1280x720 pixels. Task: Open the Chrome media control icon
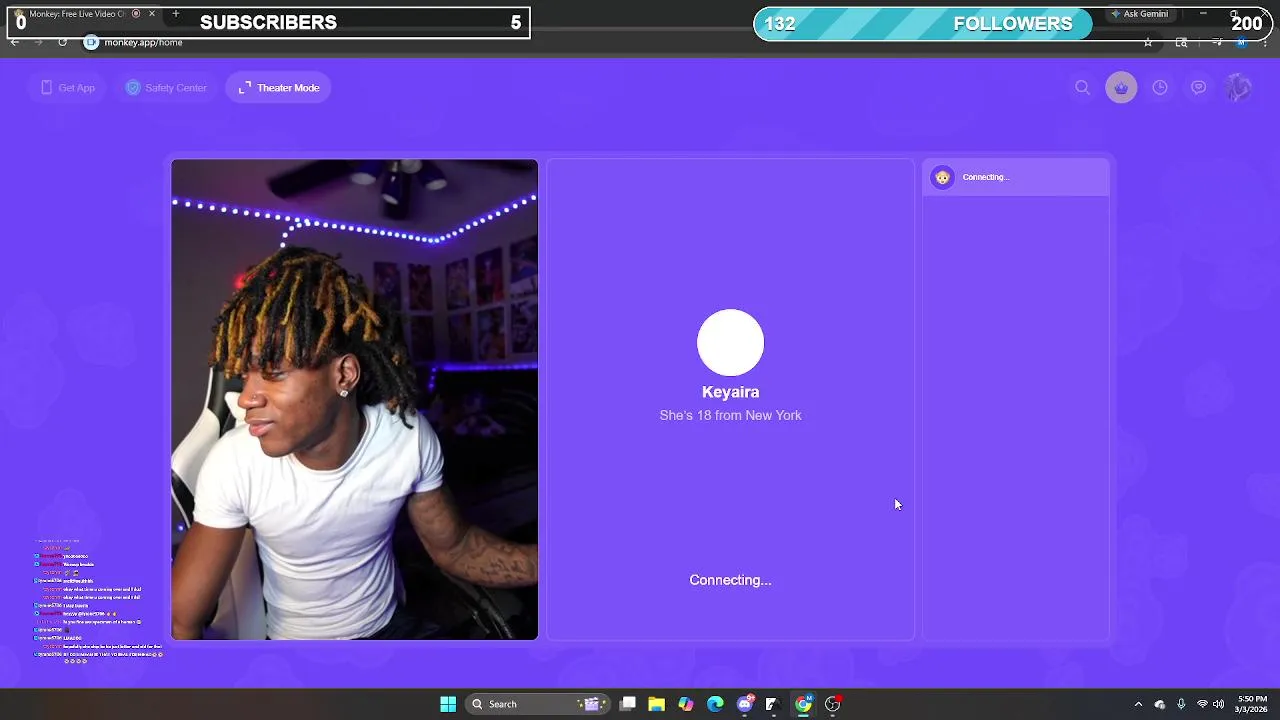1217,42
